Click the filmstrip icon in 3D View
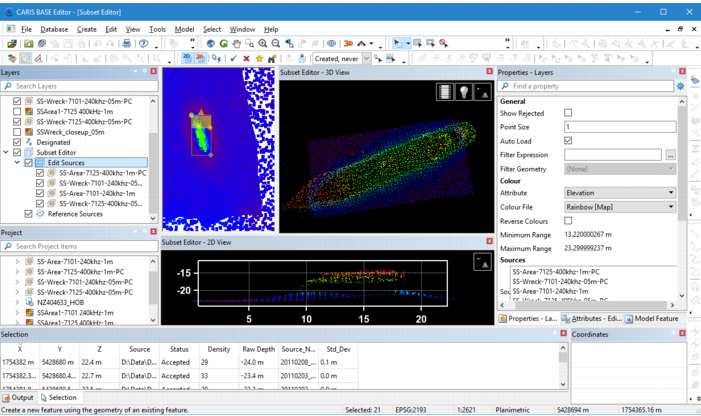 [x=445, y=92]
